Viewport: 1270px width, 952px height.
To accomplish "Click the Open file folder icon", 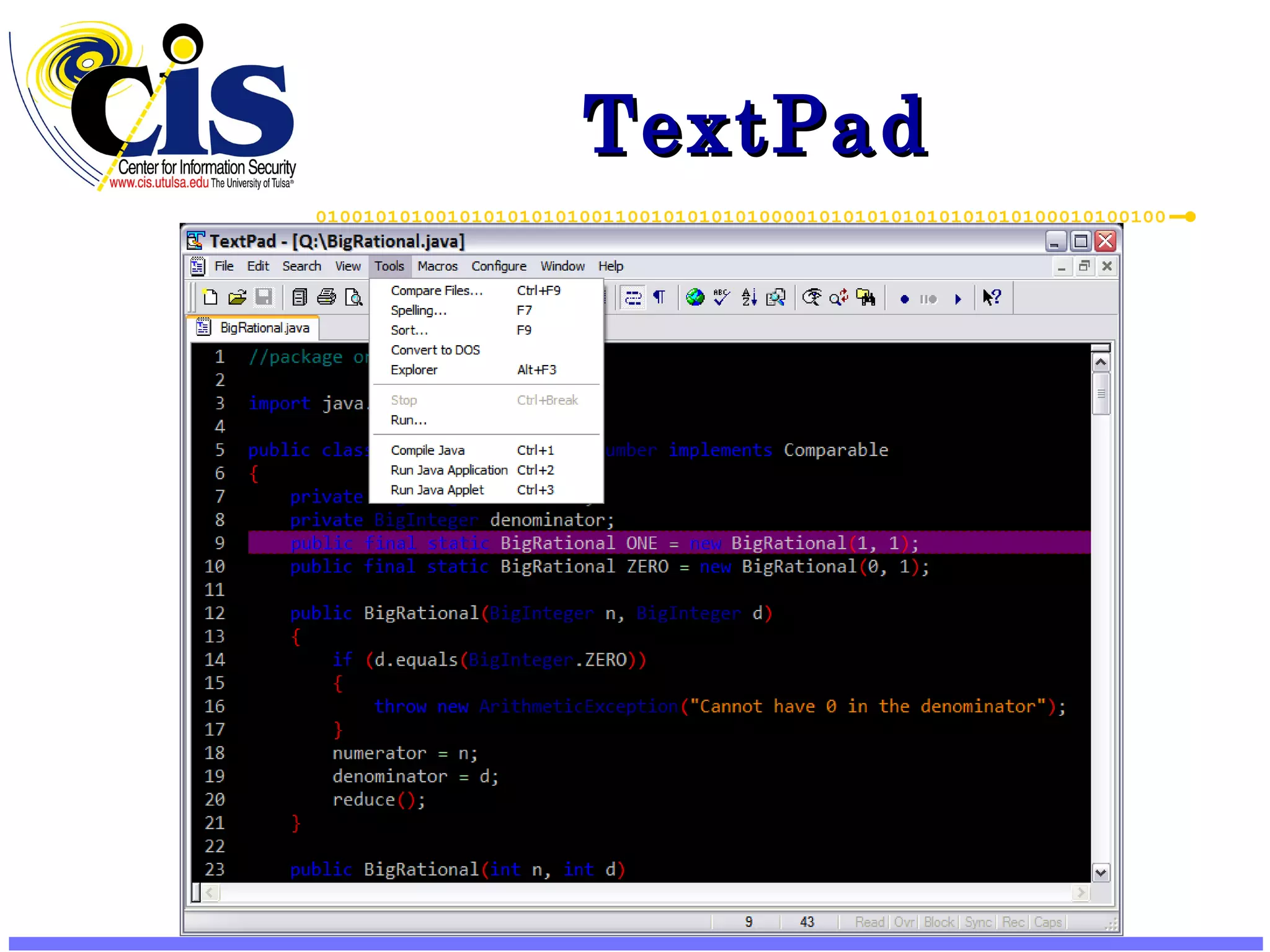I will tap(237, 298).
